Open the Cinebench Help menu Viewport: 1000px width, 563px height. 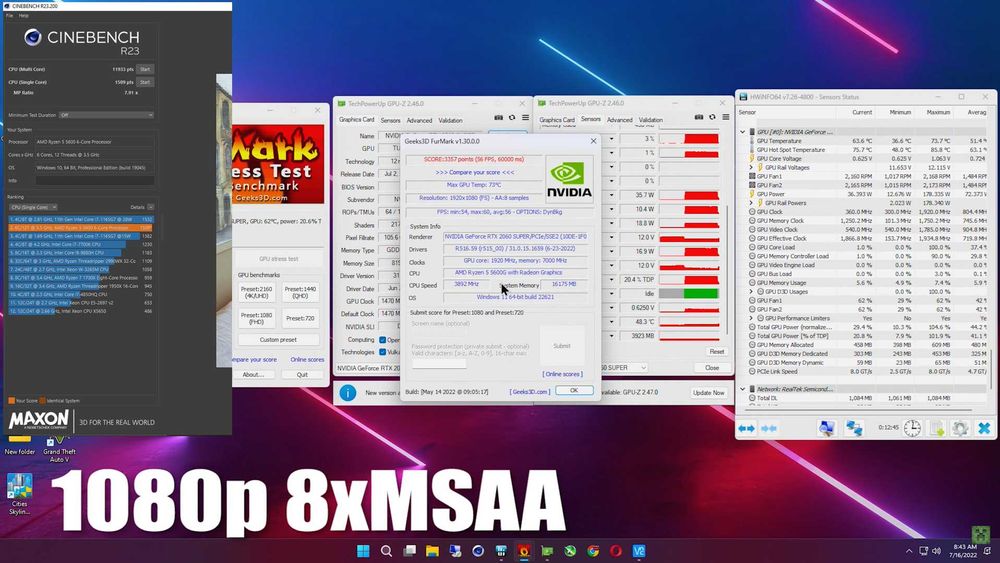24,15
